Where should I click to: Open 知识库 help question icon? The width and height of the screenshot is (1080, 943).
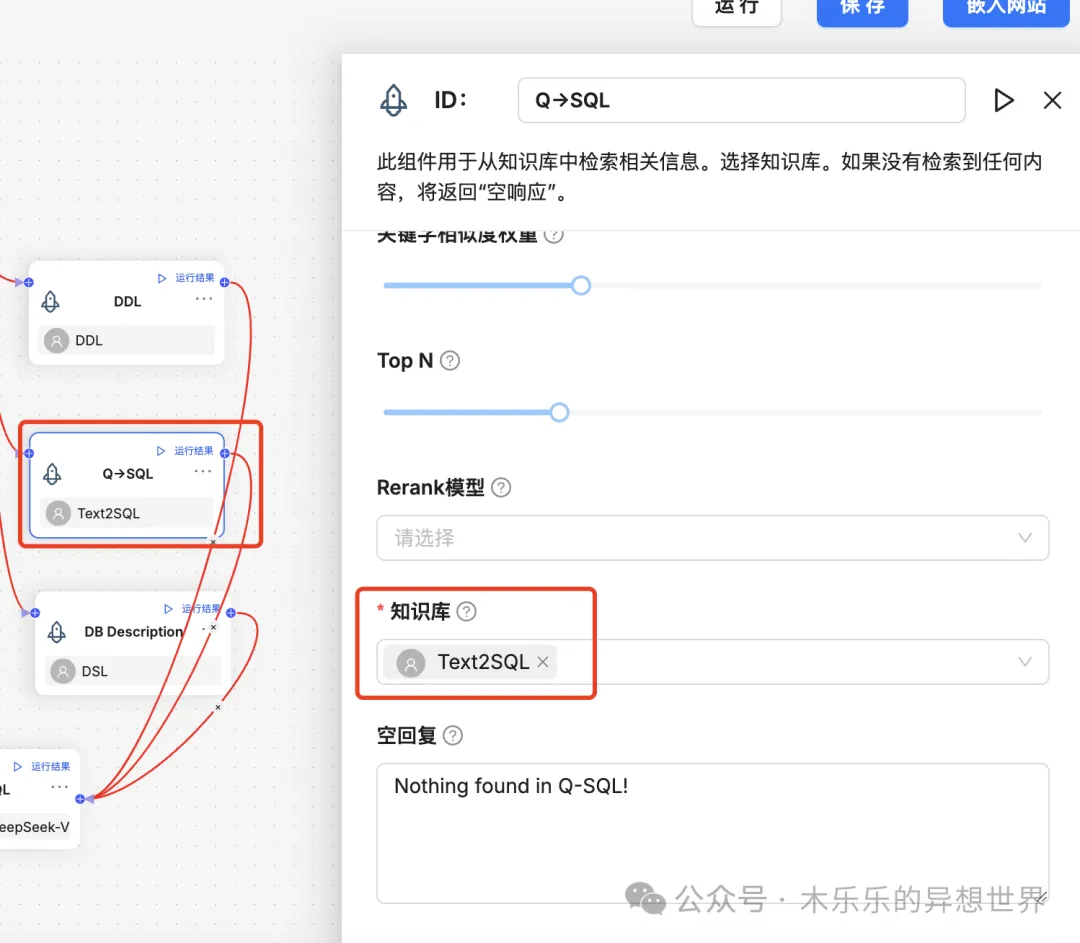tap(466, 611)
